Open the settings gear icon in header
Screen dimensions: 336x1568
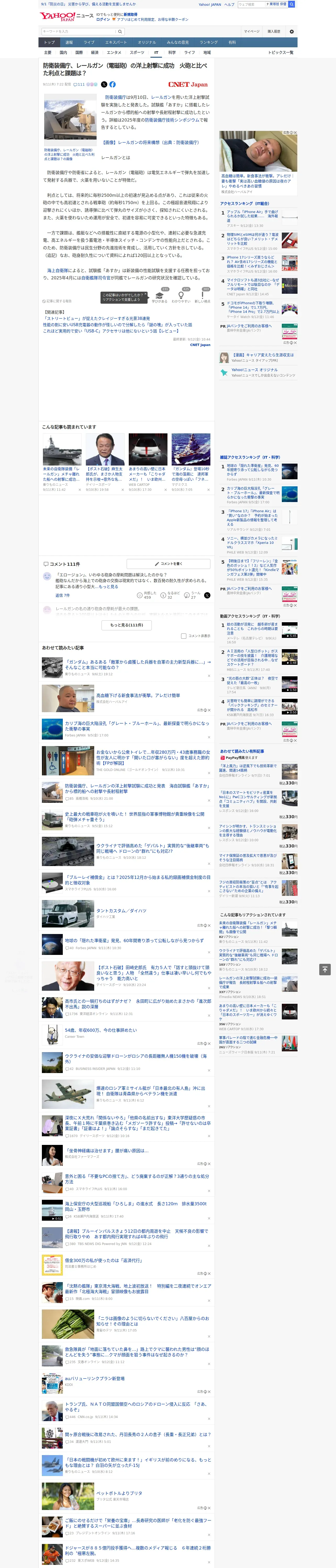[x=292, y=32]
